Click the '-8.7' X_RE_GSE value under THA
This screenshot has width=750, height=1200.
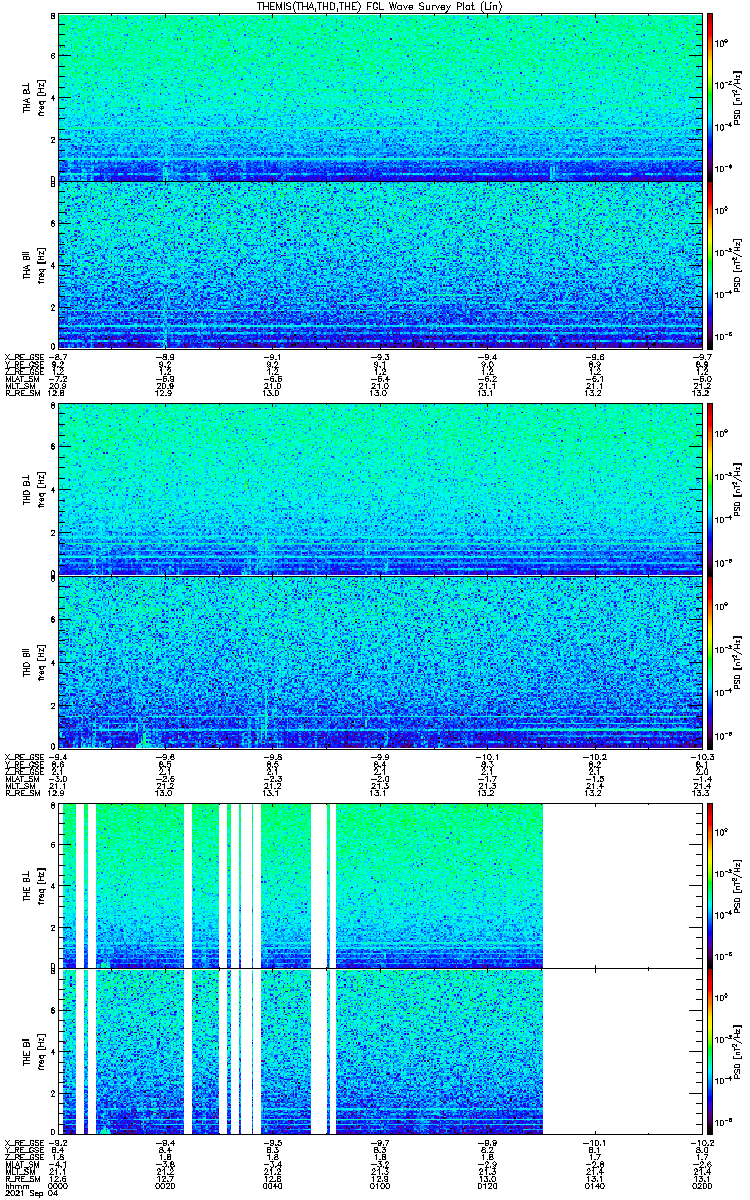59,357
